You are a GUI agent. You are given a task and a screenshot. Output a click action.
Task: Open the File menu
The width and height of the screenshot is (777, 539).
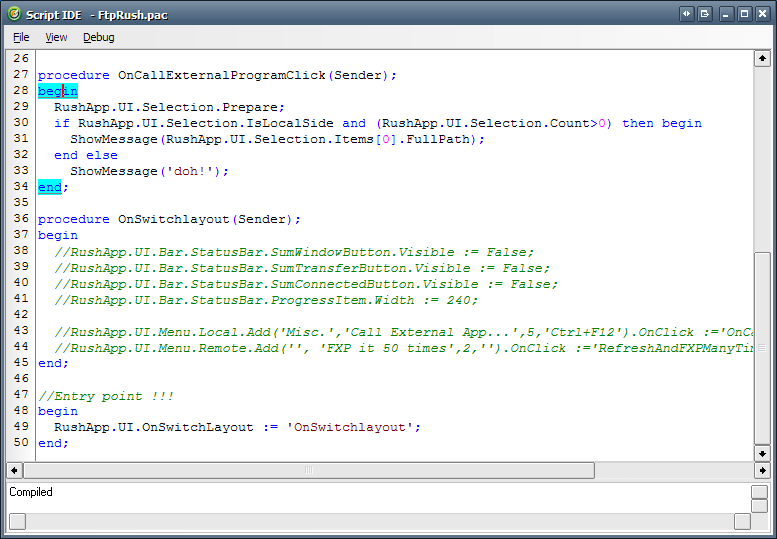click(21, 37)
